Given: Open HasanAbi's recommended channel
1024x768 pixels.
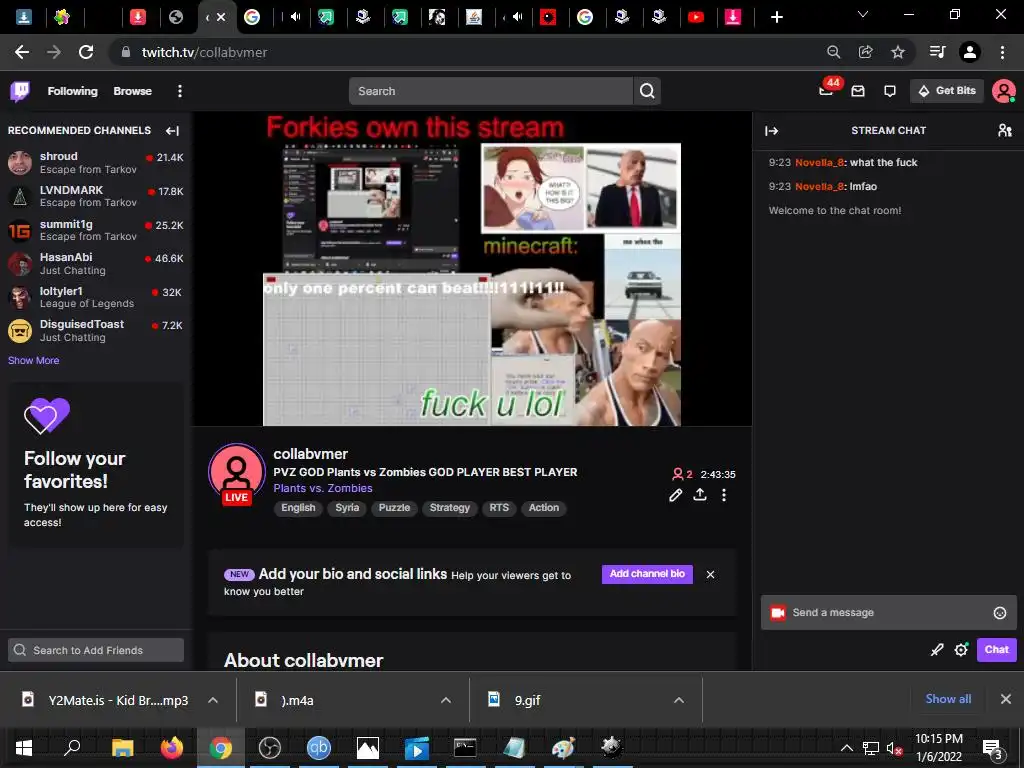Looking at the screenshot, I should coord(95,264).
